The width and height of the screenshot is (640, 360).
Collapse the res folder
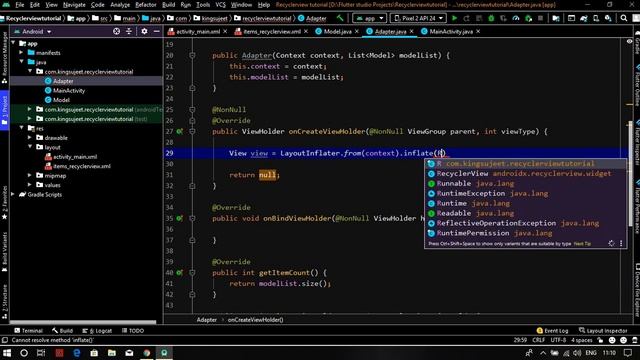coord(21,128)
